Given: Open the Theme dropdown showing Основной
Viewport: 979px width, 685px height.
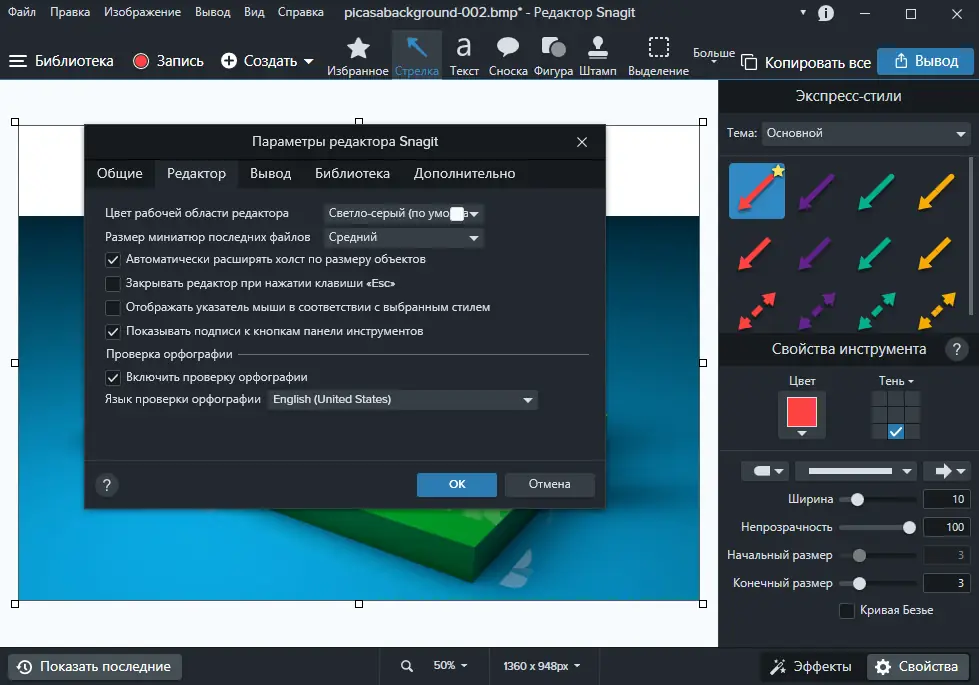Looking at the screenshot, I should pos(866,133).
